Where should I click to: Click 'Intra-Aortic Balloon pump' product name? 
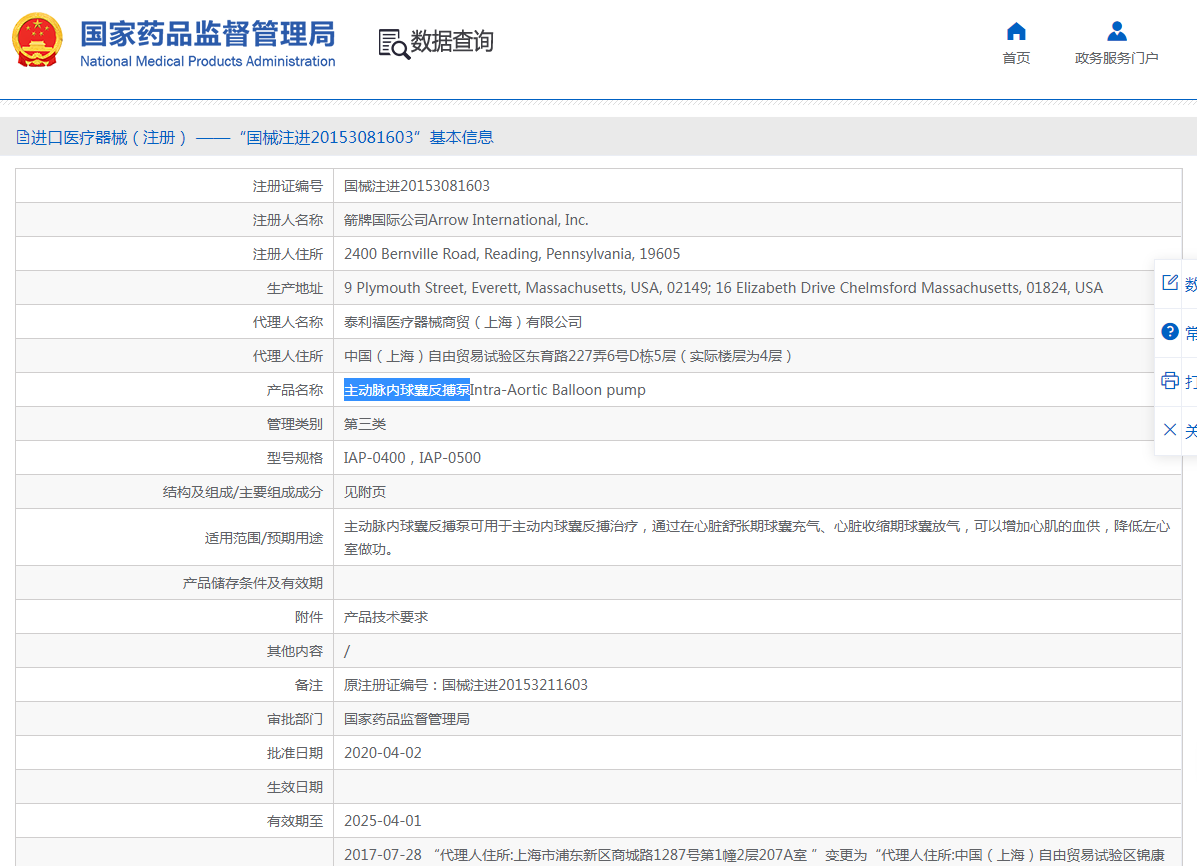tap(557, 390)
